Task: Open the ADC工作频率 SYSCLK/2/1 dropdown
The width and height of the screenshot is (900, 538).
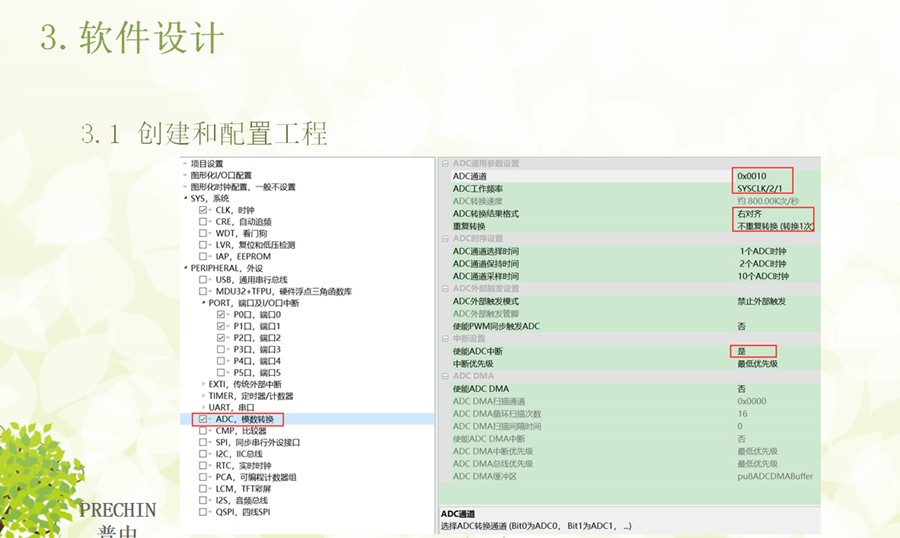Action: pyautogui.click(x=759, y=189)
